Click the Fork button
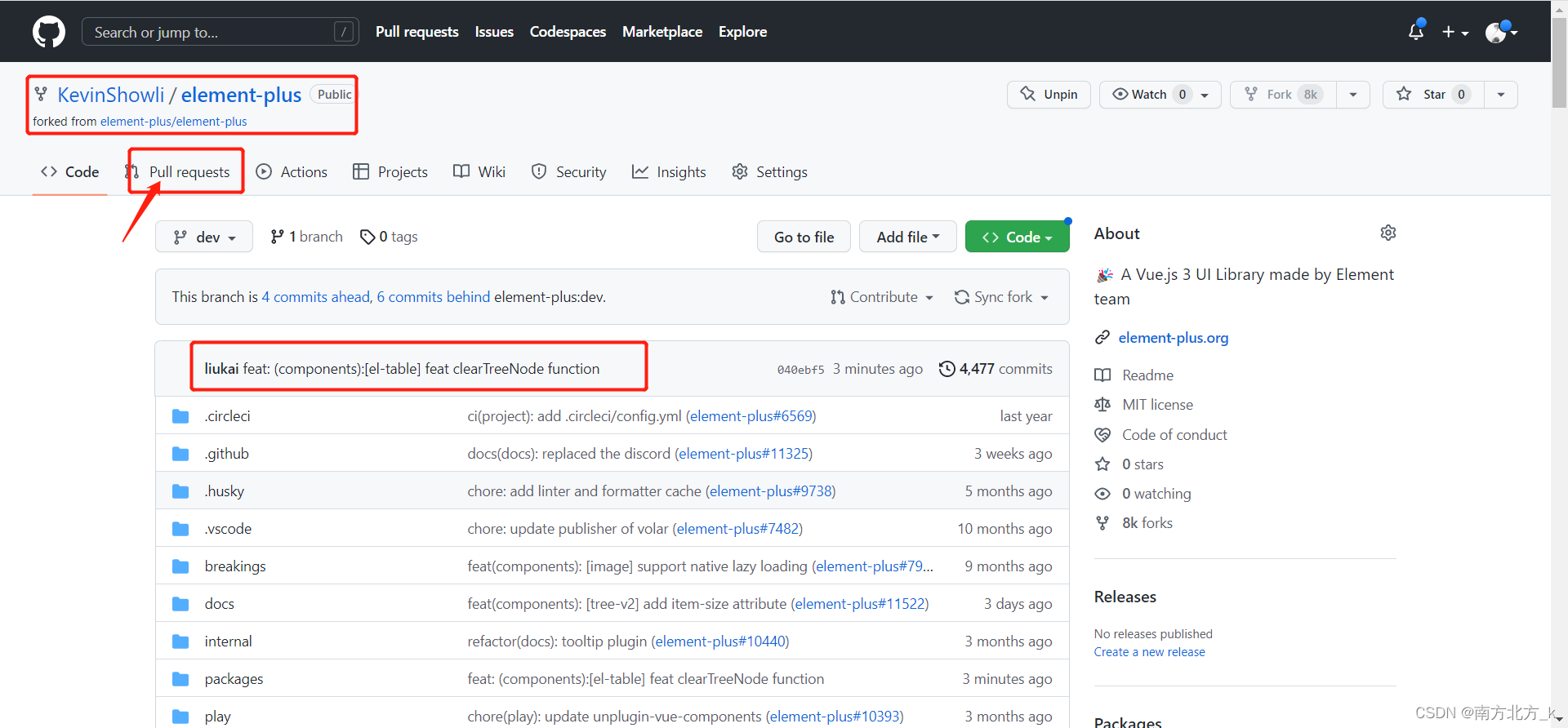 pyautogui.click(x=1283, y=95)
